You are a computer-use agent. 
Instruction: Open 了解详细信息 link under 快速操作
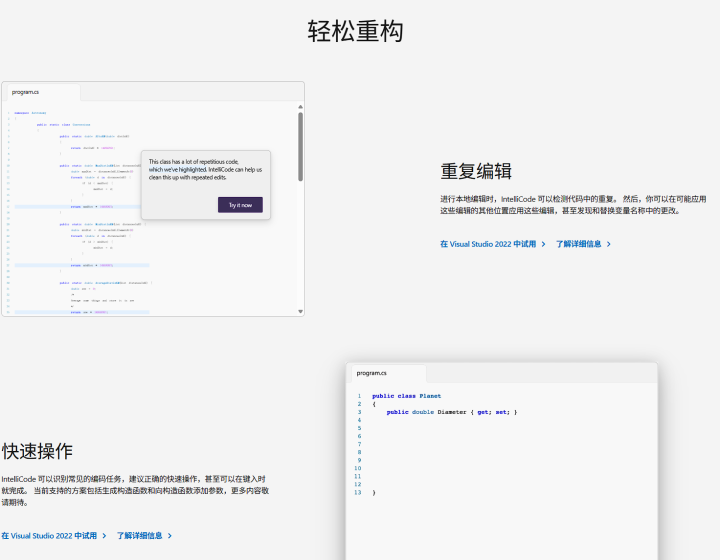(139, 536)
